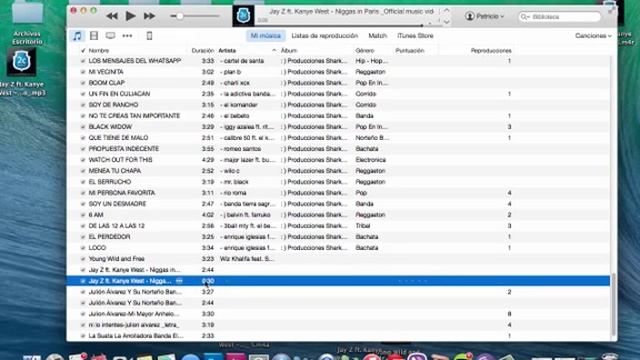Open the options icon on the selected Jay Z row

coord(179,281)
